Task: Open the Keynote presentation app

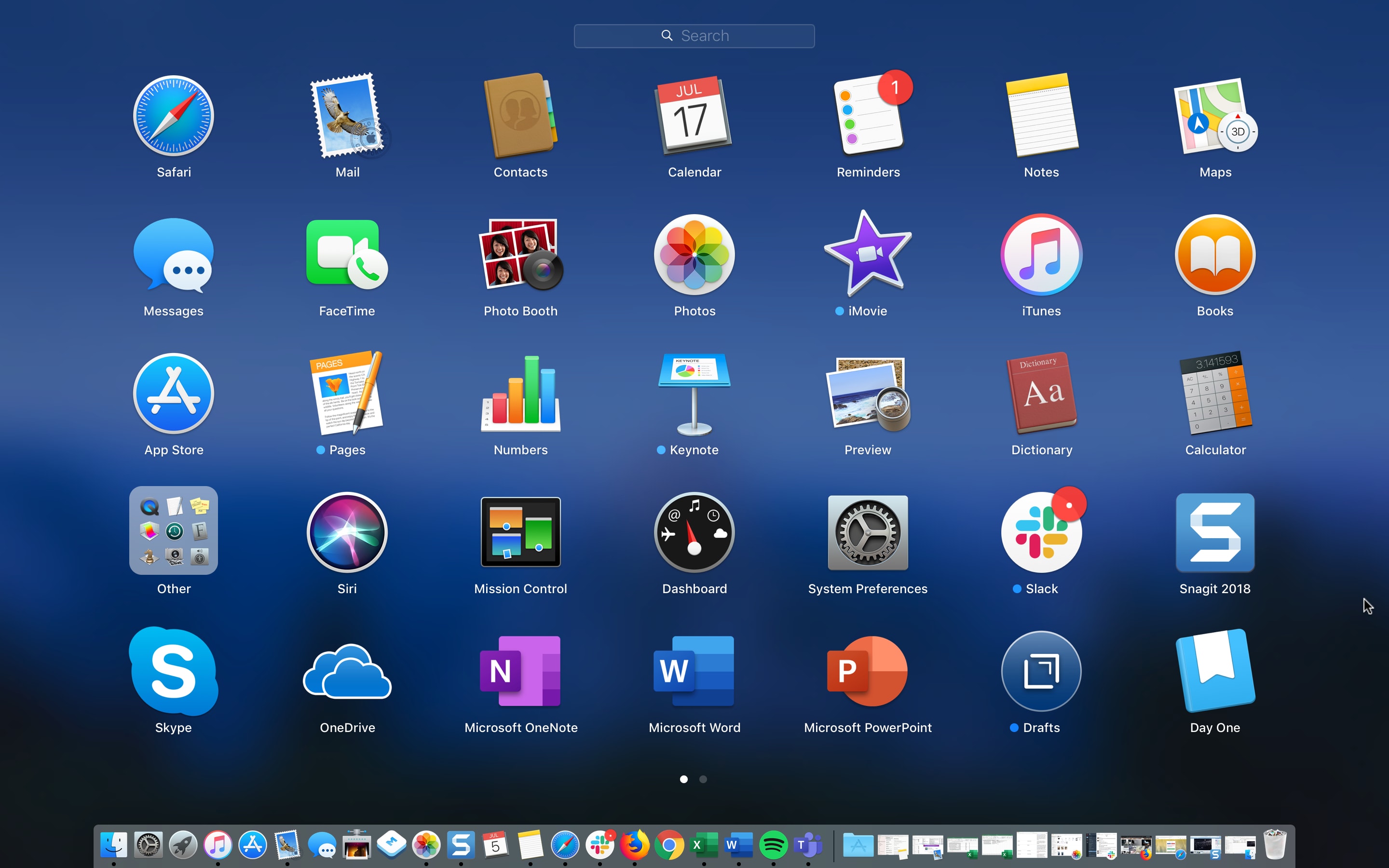Action: (694, 394)
